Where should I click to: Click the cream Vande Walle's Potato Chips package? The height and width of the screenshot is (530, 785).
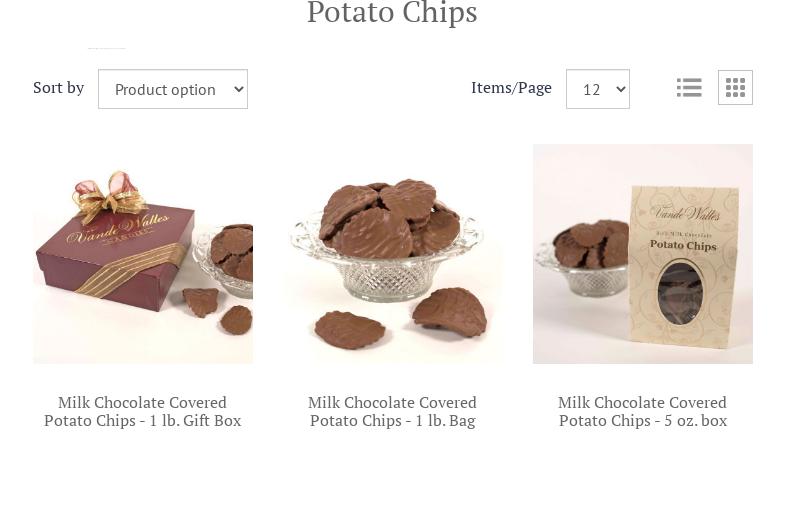(683, 266)
